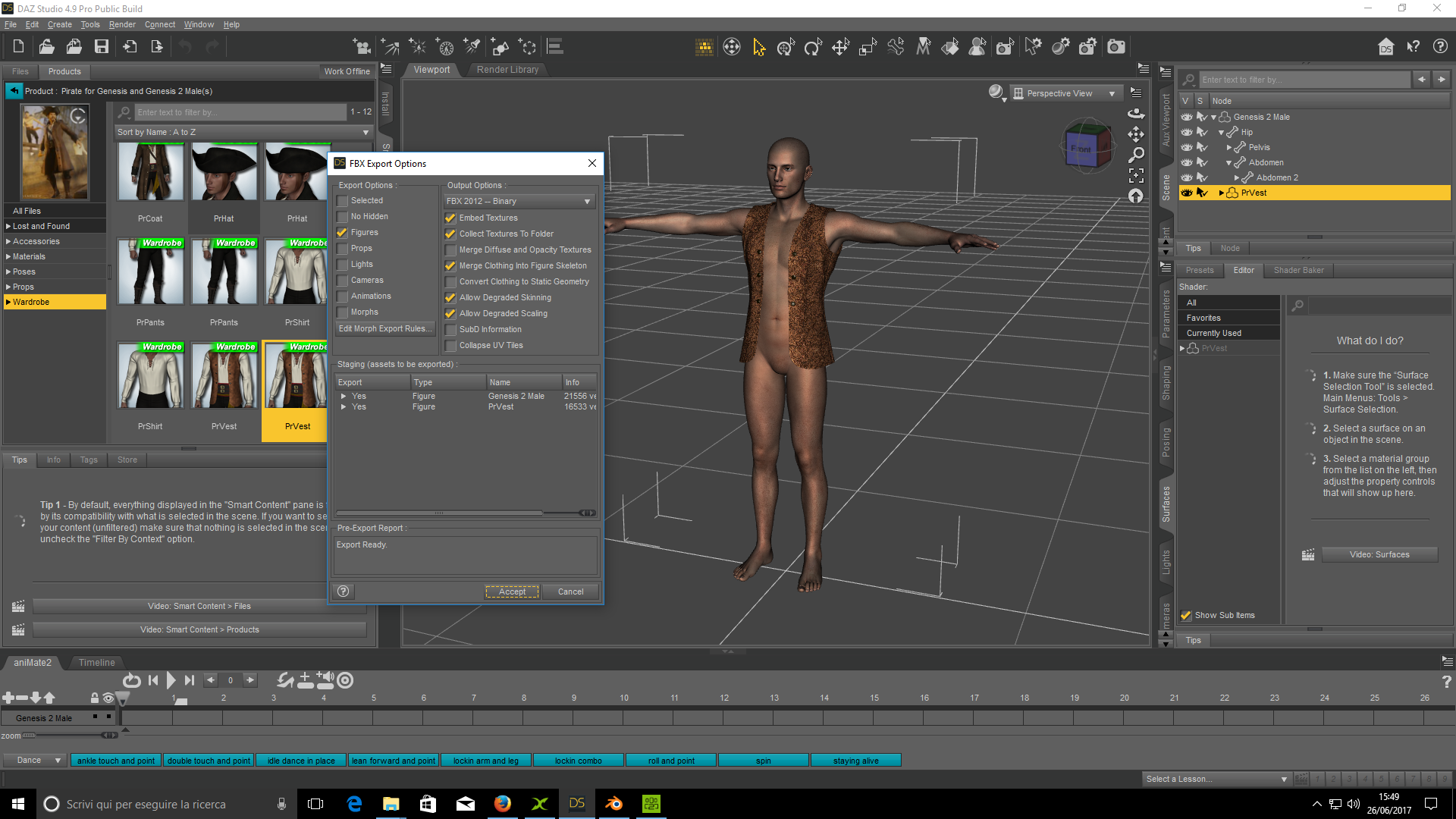Click the viewport Orbit rotate icon
Viewport: 1456px width, 819px height.
click(x=1136, y=114)
